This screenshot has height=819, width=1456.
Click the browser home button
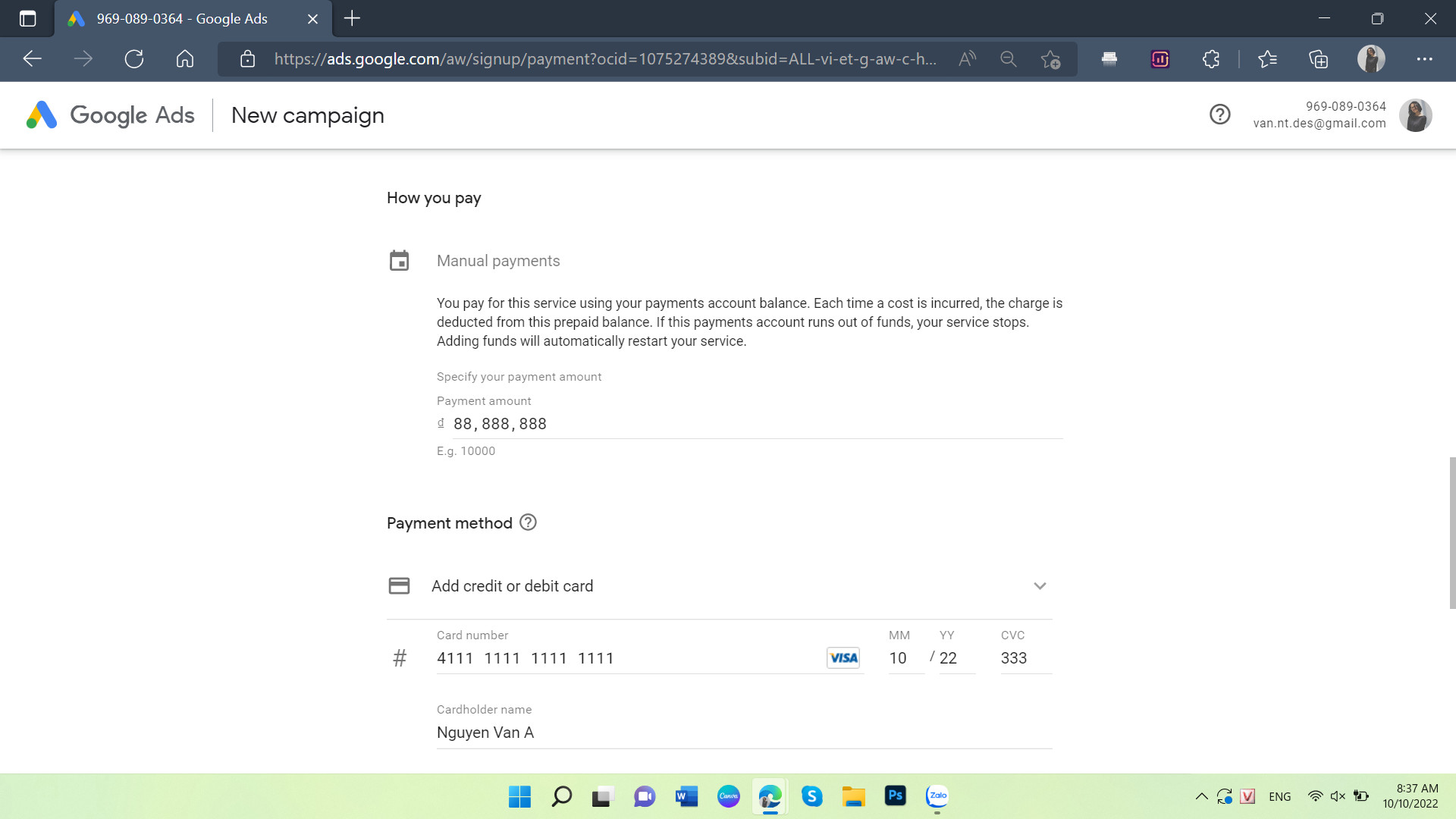pyautogui.click(x=184, y=58)
